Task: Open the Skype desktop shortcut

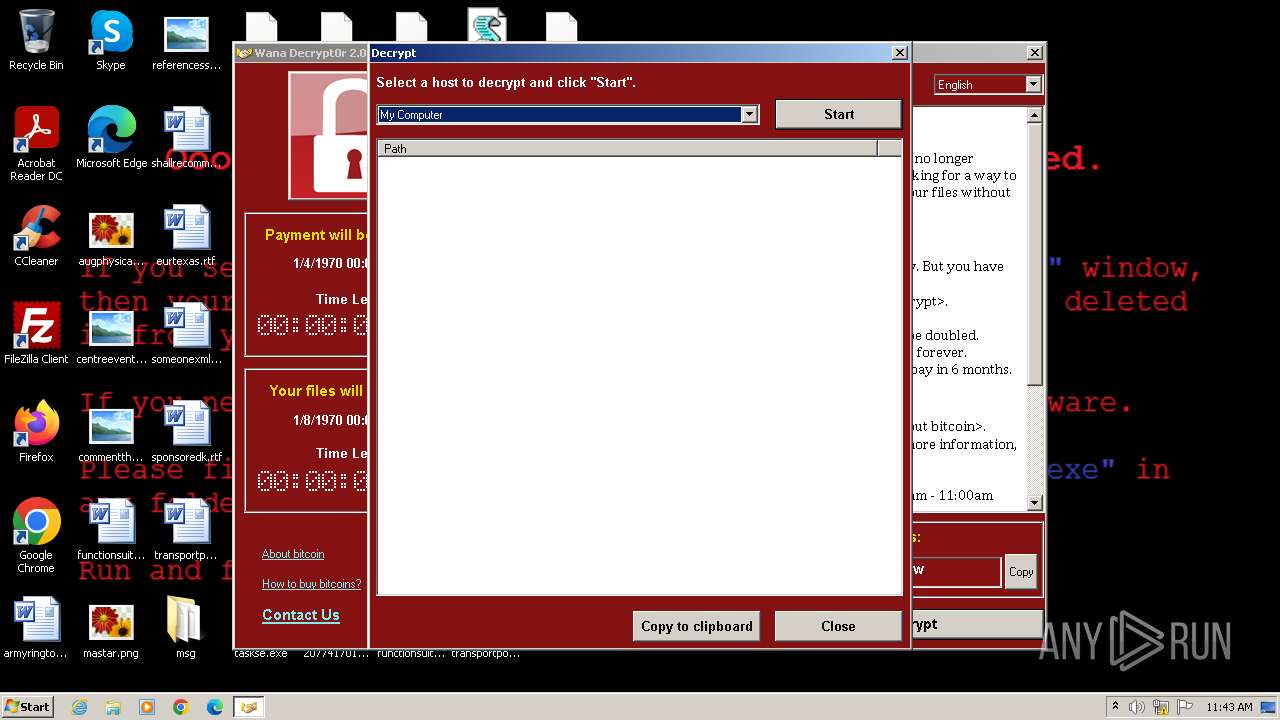Action: (111, 40)
